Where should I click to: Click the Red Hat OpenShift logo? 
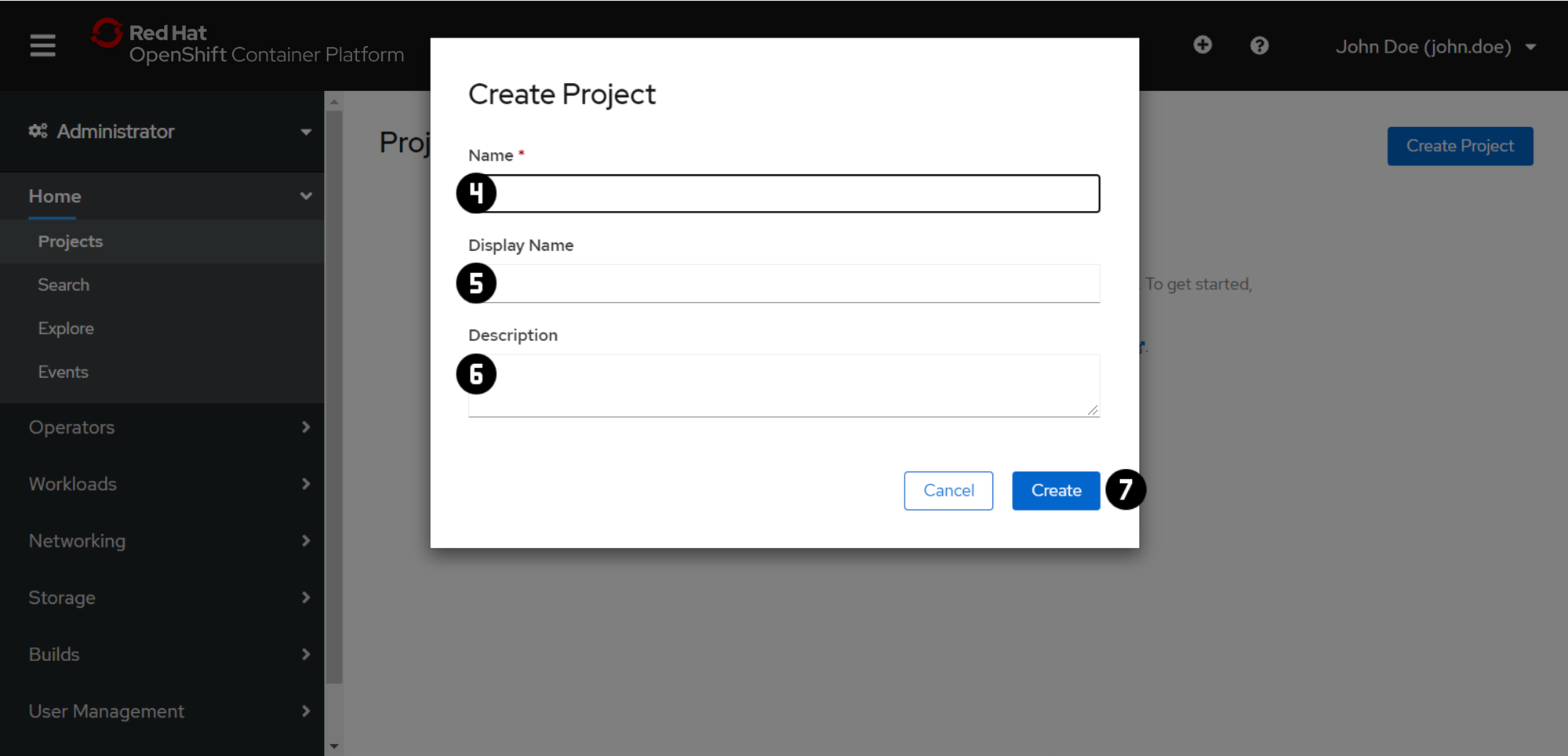click(247, 43)
